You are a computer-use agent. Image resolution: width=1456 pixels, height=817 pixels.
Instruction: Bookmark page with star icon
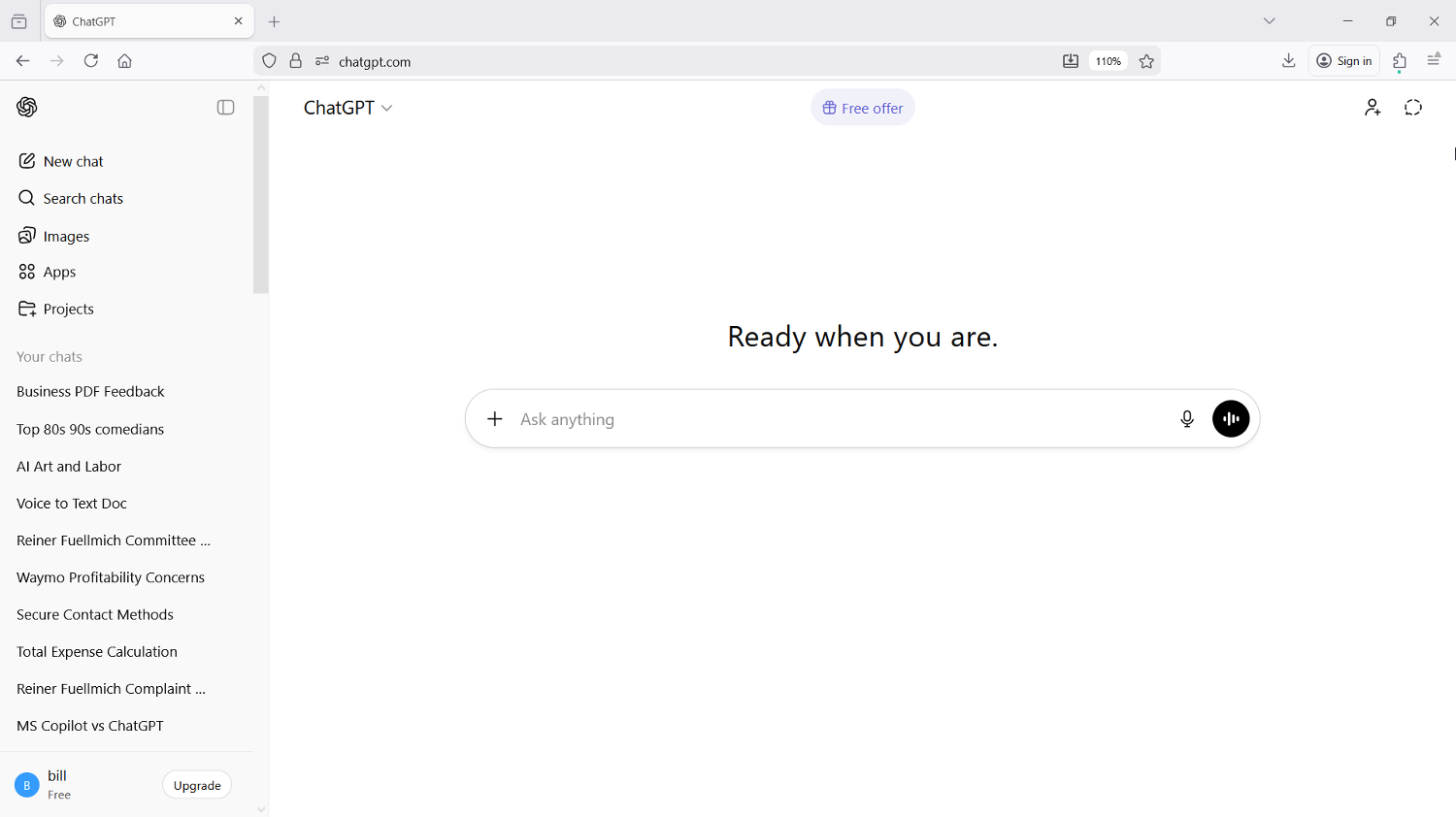[x=1146, y=61]
